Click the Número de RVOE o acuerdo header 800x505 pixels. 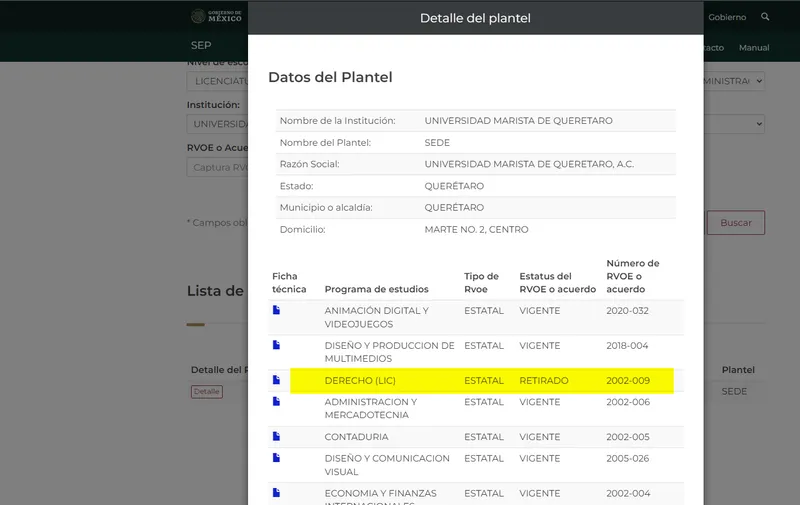(633, 276)
